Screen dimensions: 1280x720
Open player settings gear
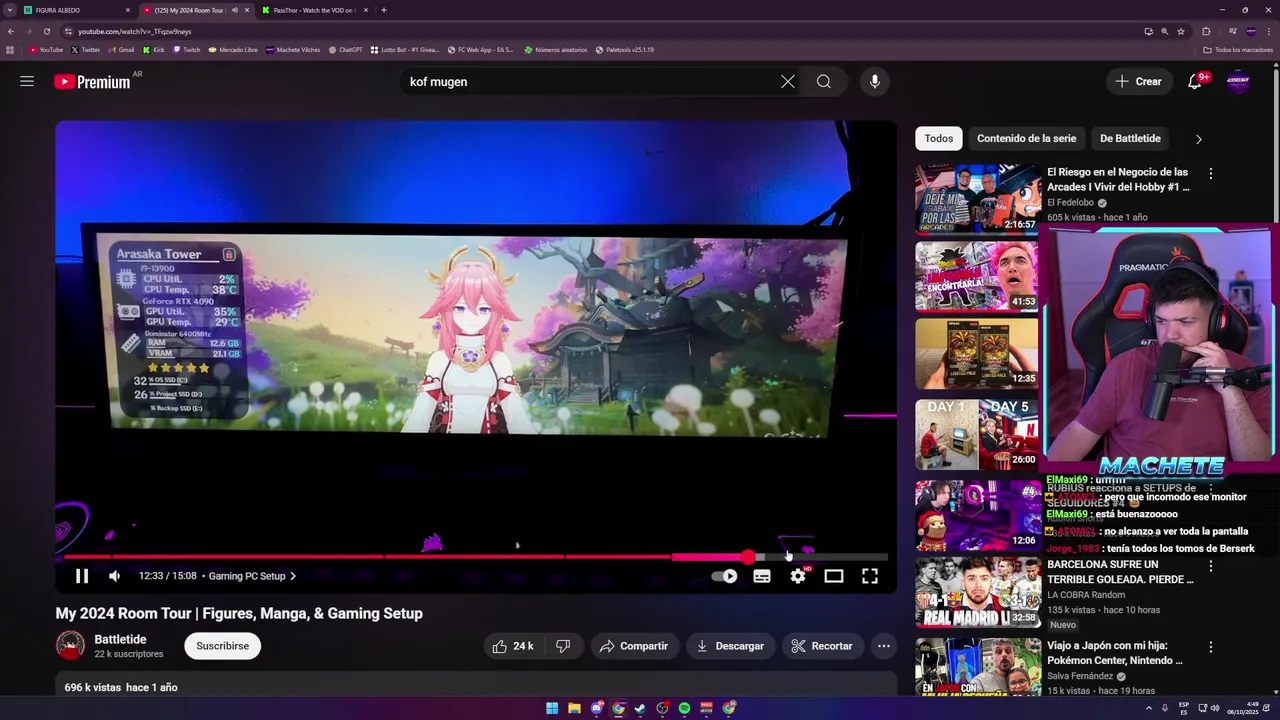coord(798,576)
